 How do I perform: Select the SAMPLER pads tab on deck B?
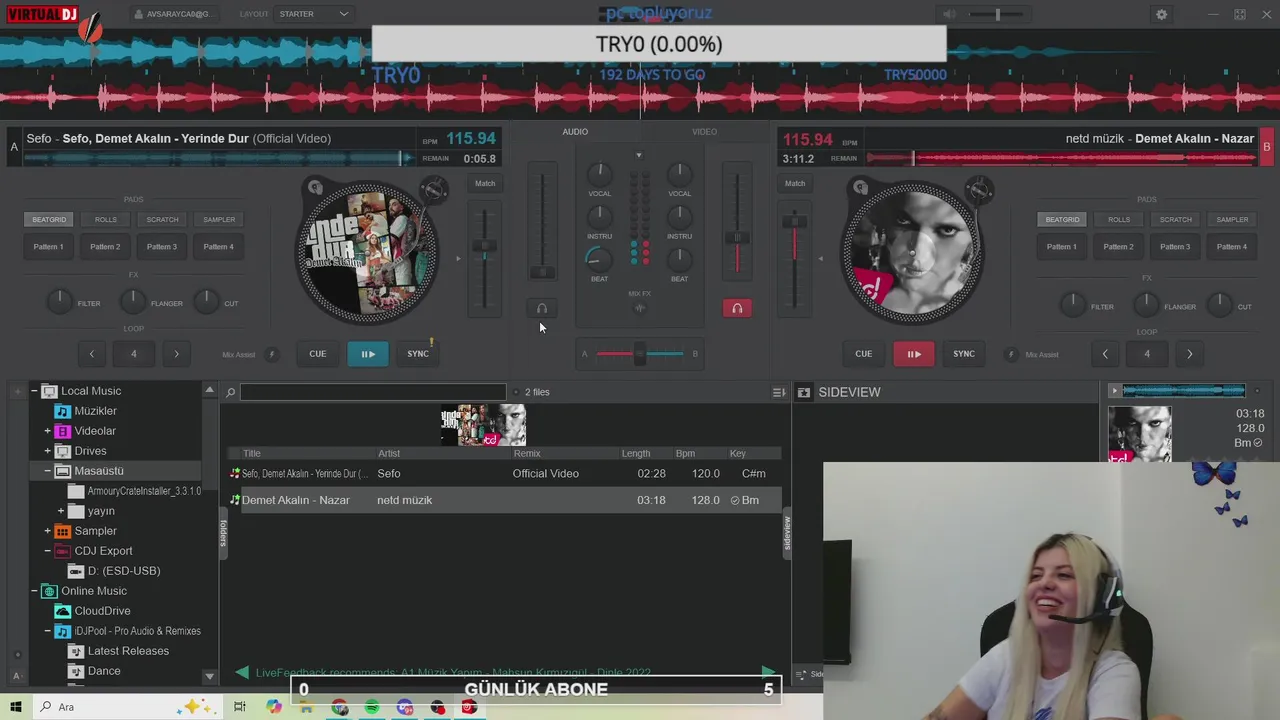1232,220
